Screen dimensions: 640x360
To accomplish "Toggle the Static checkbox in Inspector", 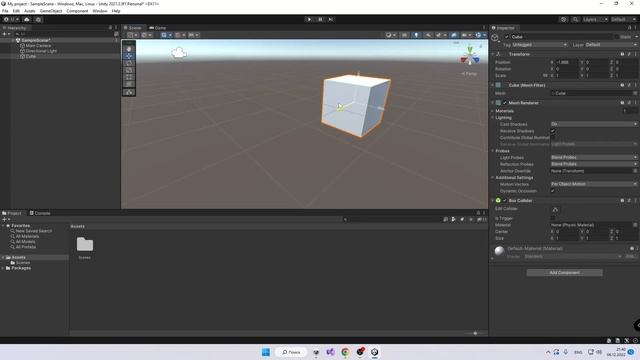I will (616, 37).
